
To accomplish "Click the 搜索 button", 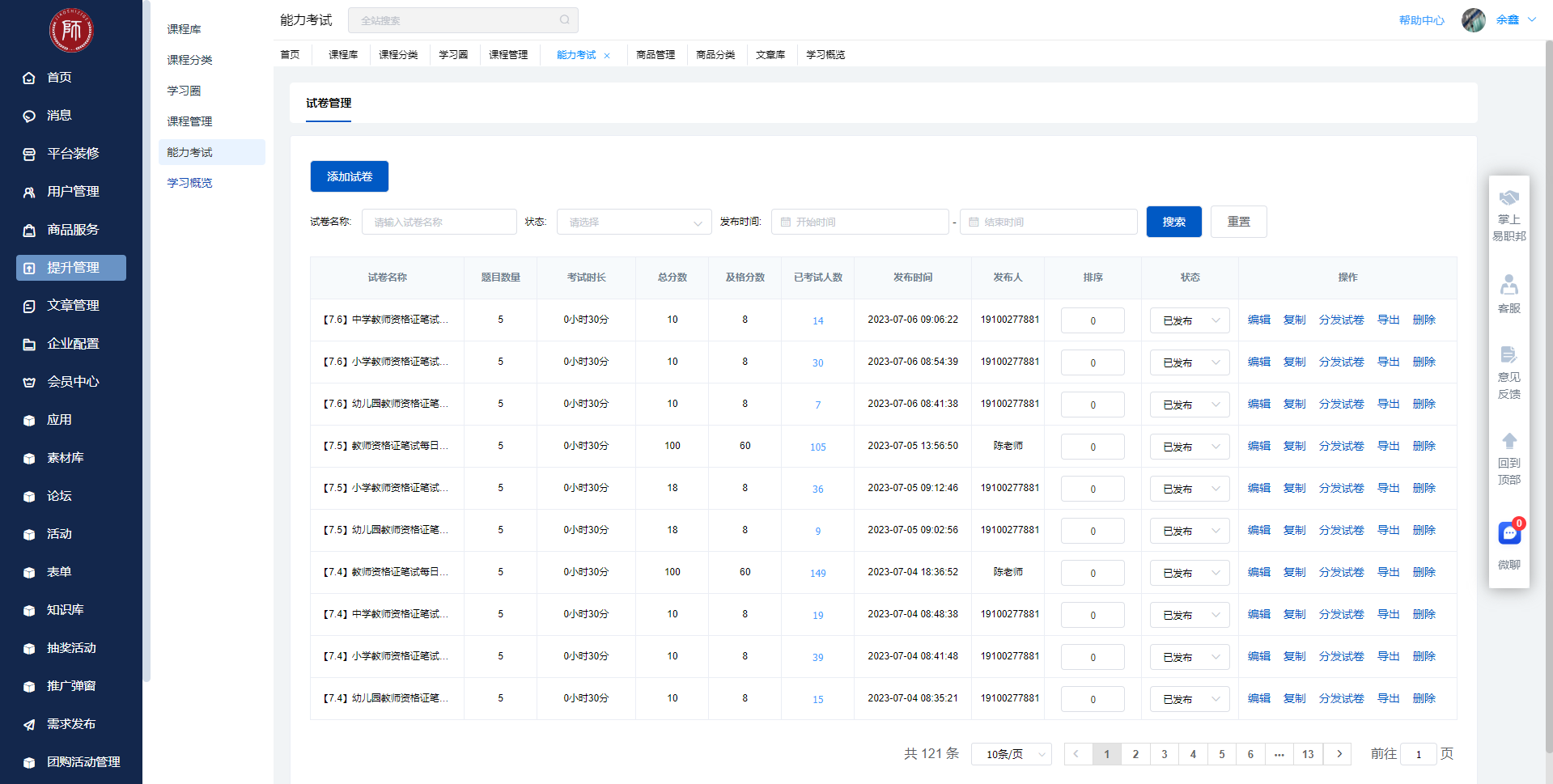I will coord(1173,222).
